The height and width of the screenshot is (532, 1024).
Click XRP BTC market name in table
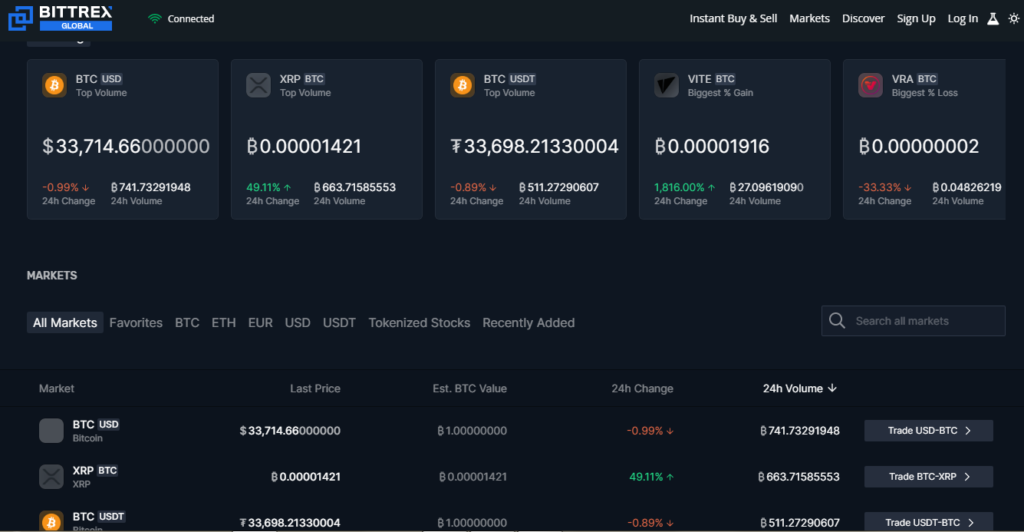[x=95, y=470]
